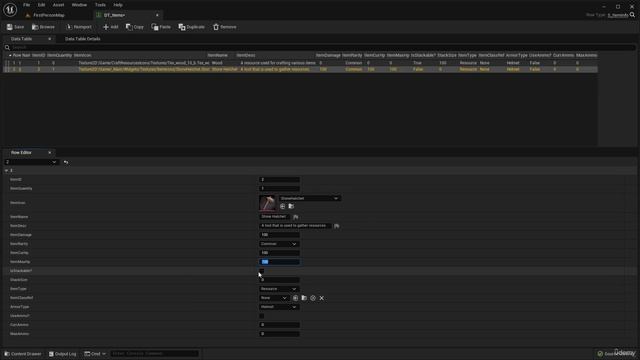Click the ItemName column header
Image resolution: width=640 pixels, height=360 pixels.
point(218,55)
